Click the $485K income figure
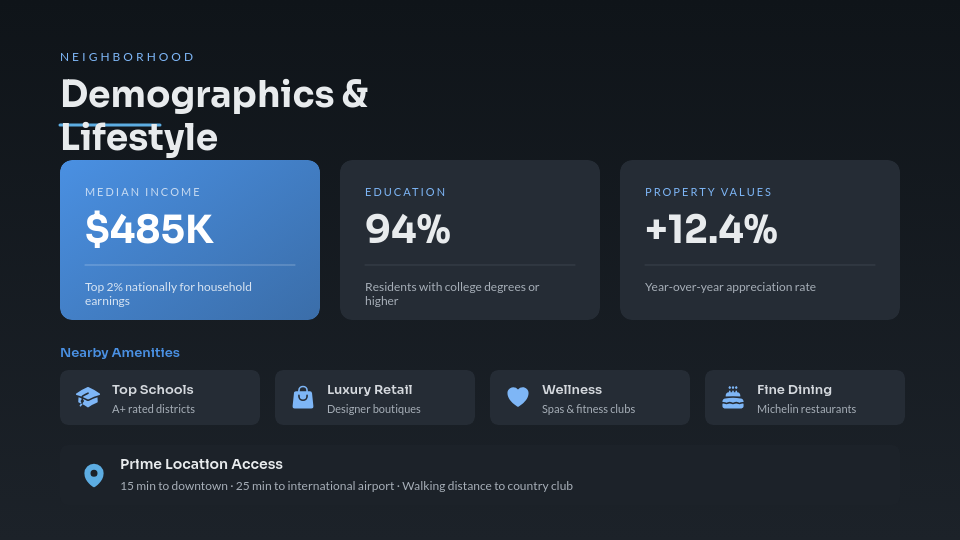The height and width of the screenshot is (540, 960). coord(149,230)
